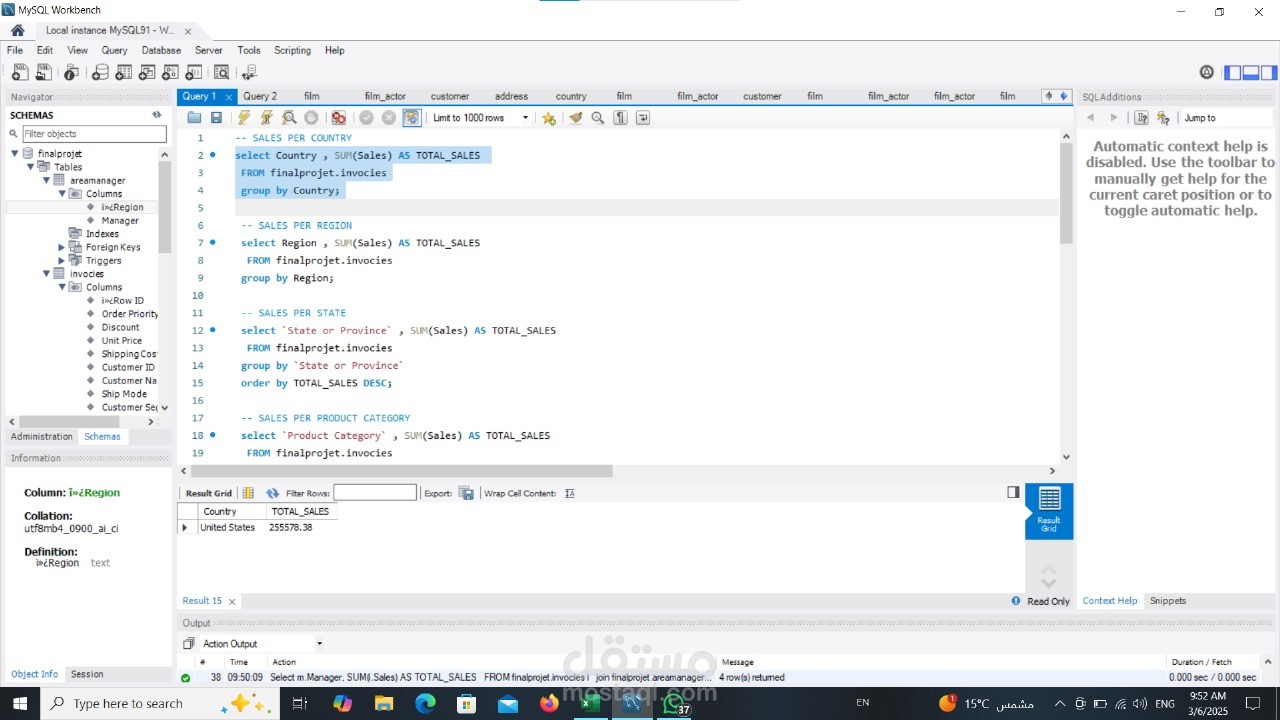Open Session info tab
The width and height of the screenshot is (1280, 720).
click(x=87, y=674)
